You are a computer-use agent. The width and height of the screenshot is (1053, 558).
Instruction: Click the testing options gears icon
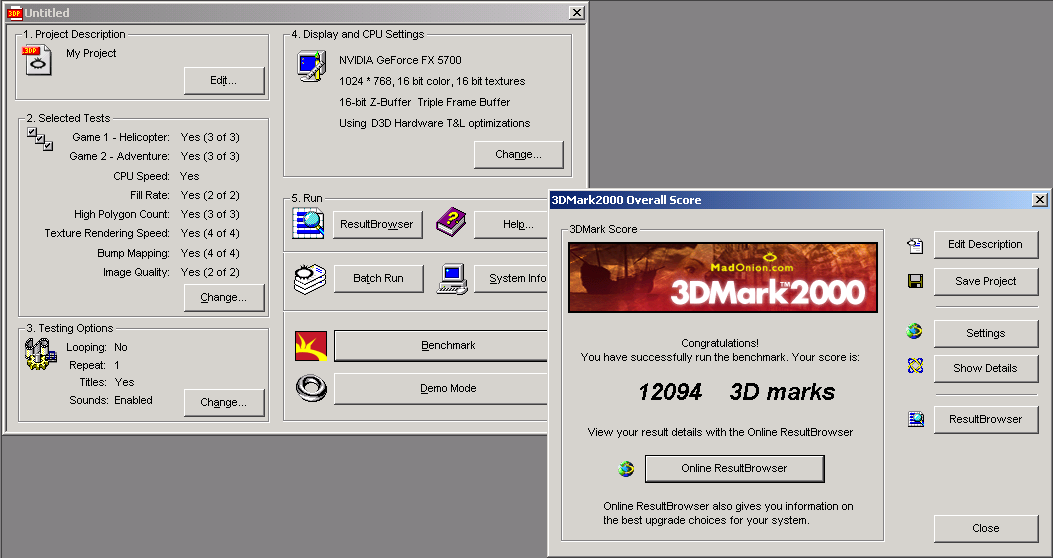pyautogui.click(x=41, y=354)
